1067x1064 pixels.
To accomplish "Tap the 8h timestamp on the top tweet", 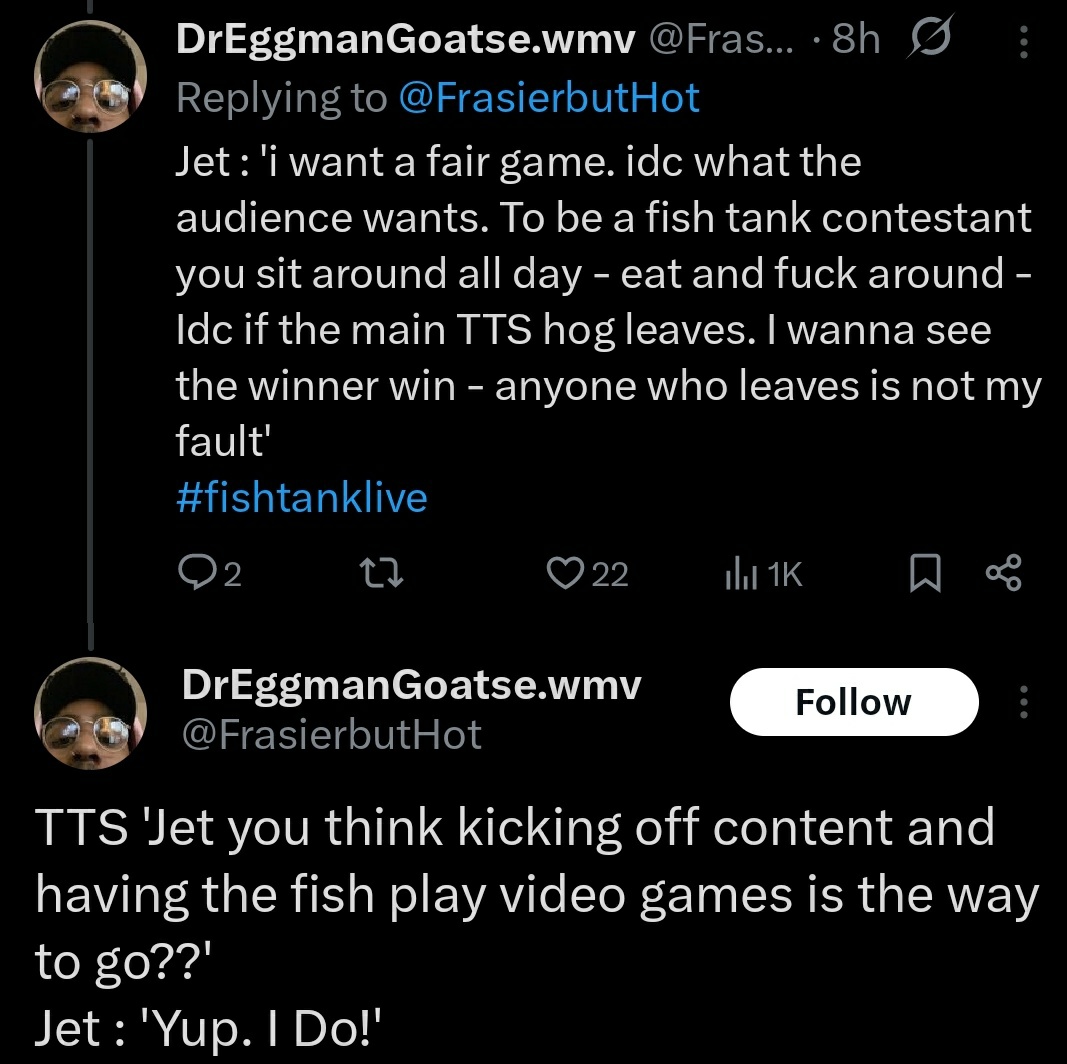I will 855,39.
